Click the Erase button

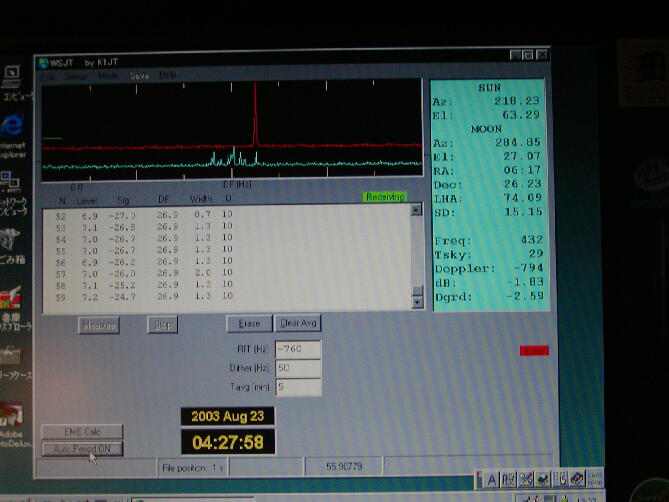249,324
